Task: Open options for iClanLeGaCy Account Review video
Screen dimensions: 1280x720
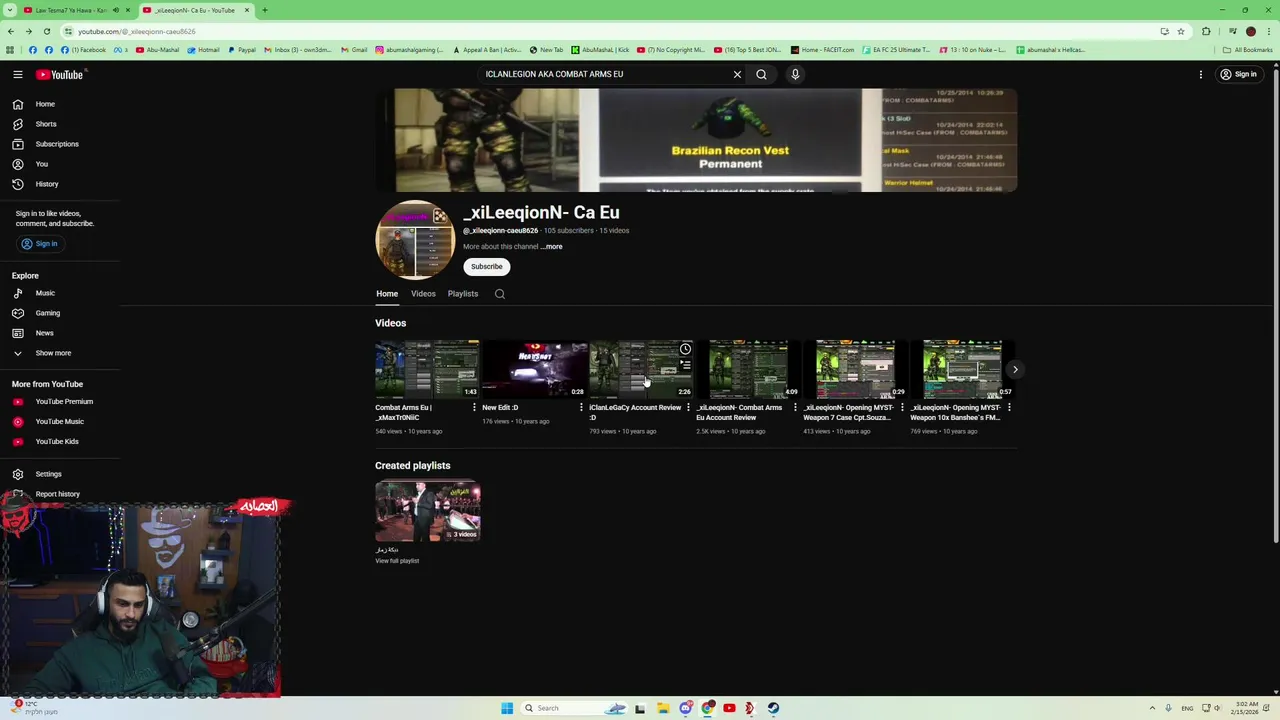Action: click(688, 408)
